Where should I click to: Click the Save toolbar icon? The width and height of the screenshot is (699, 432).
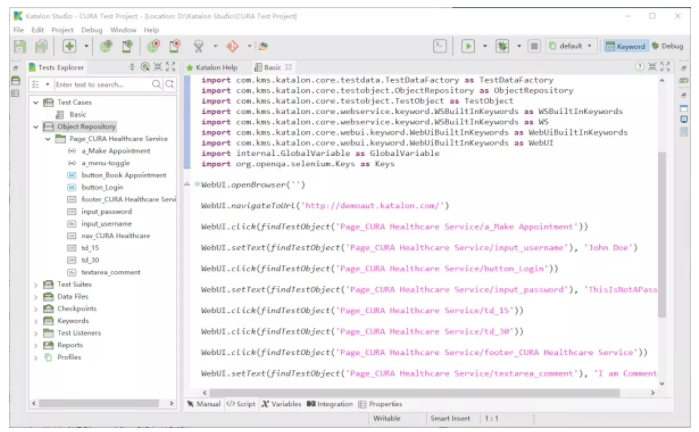click(20, 46)
